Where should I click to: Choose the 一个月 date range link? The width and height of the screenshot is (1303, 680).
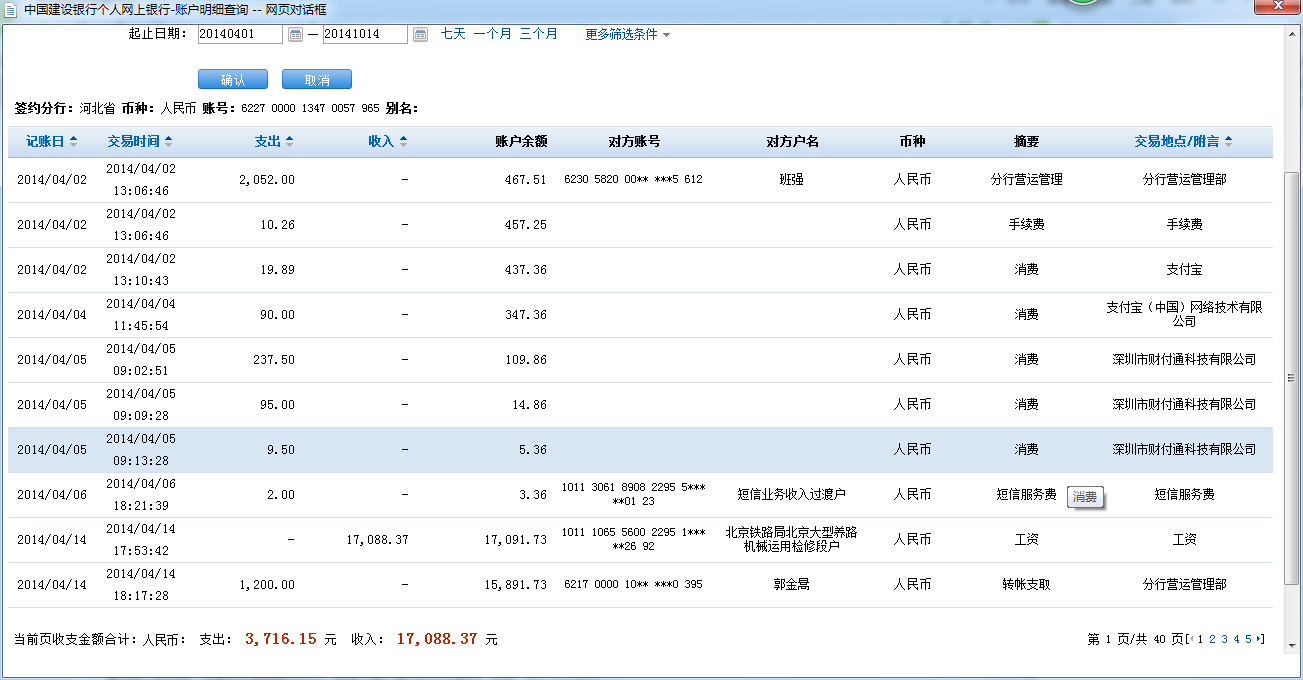(492, 34)
